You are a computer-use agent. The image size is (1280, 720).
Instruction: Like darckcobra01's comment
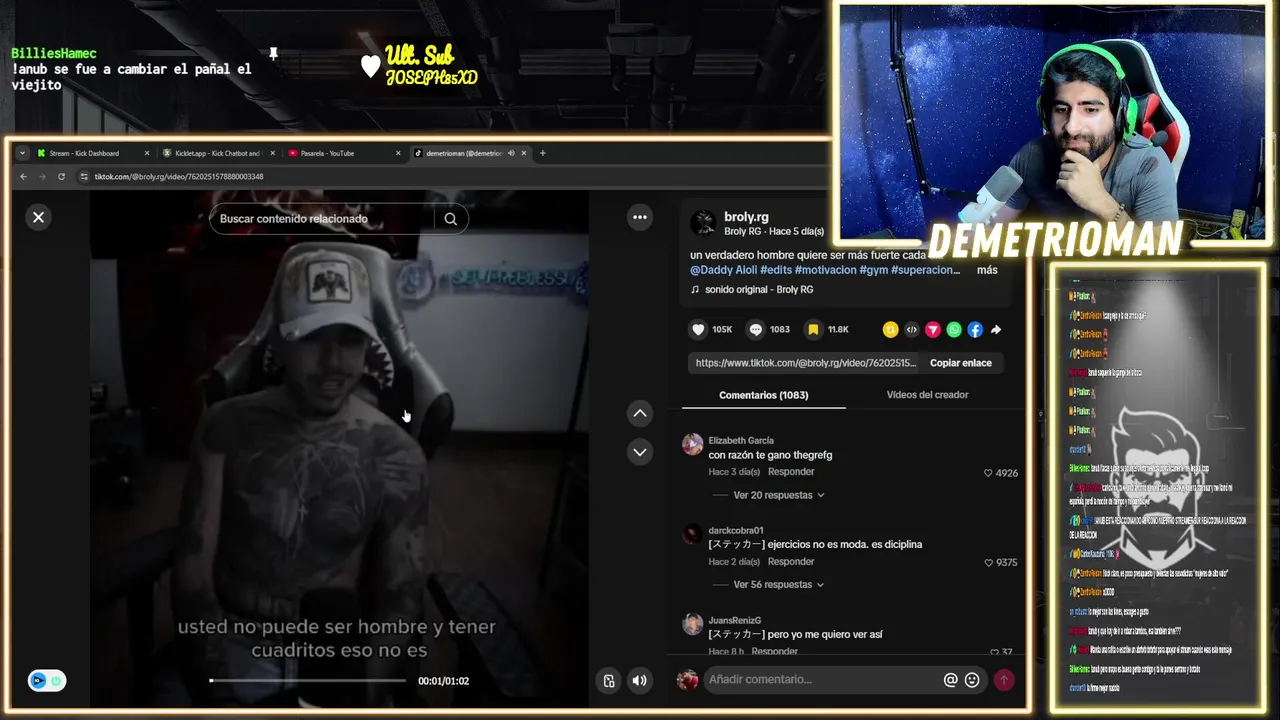pos(988,563)
